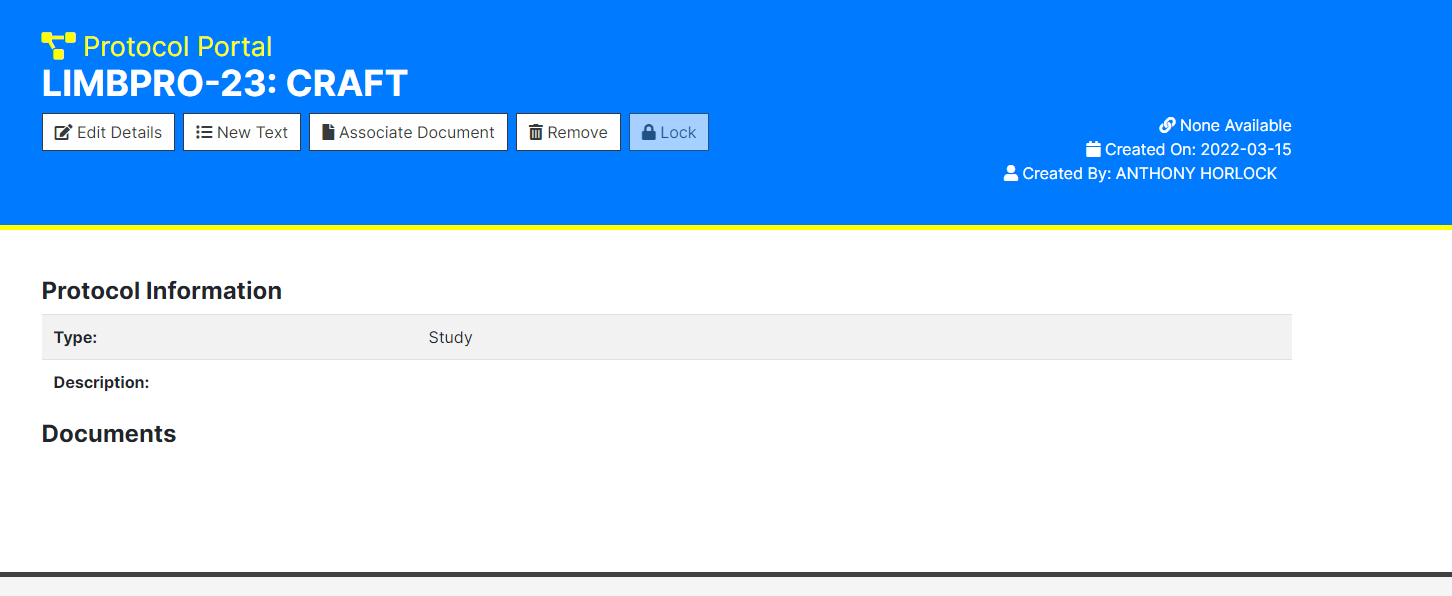Image resolution: width=1452 pixels, height=596 pixels.
Task: Open Edit Details for this protocol
Action: click(108, 131)
